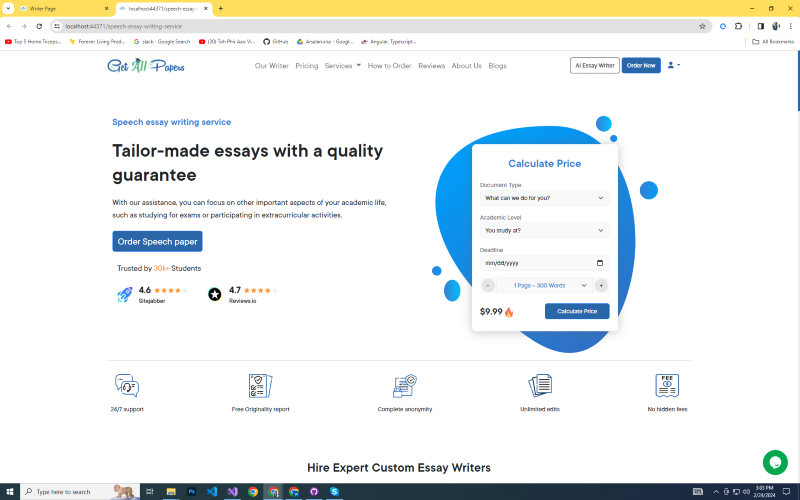800x500 pixels.
Task: Open Task View on the taskbar
Action: (149, 491)
